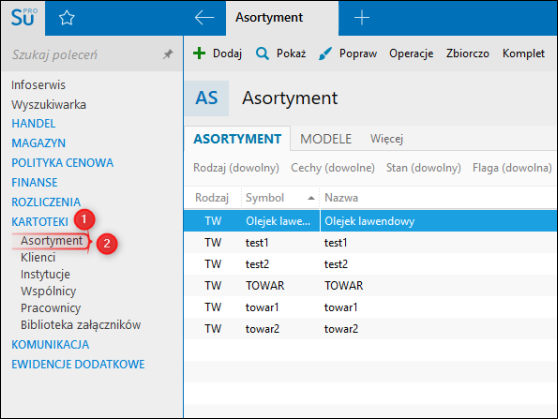Screen dimensions: 558x419
Task: Collapse the KARTOTEKI section
Action: pos(40,222)
